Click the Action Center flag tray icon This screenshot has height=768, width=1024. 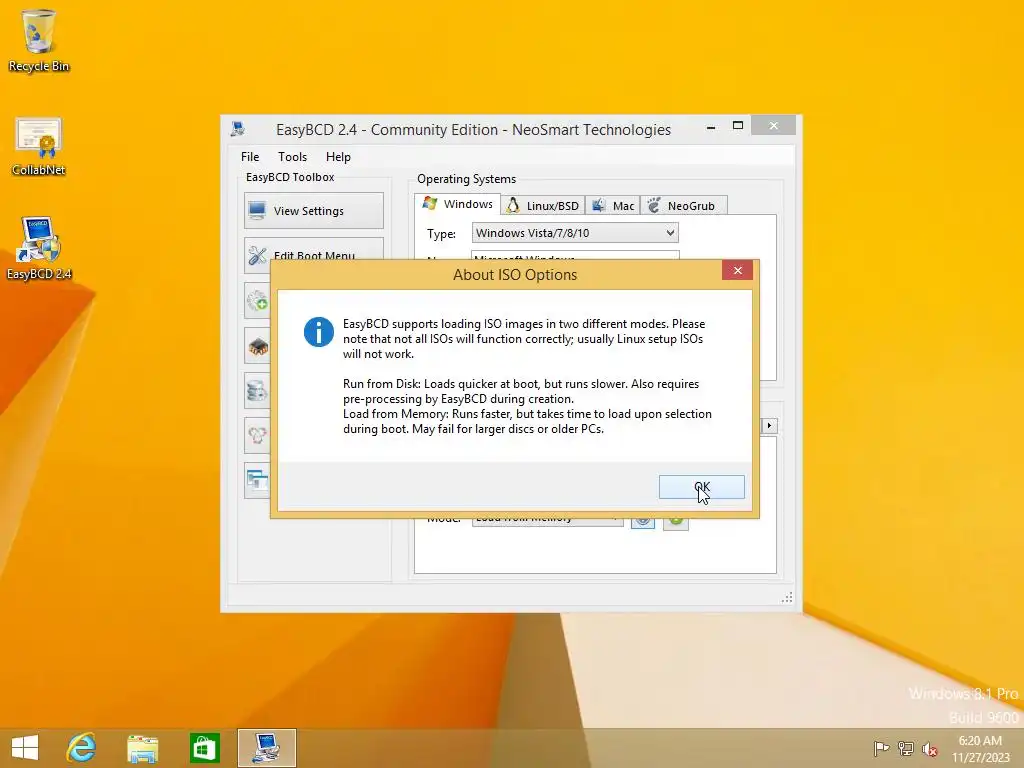click(x=881, y=748)
